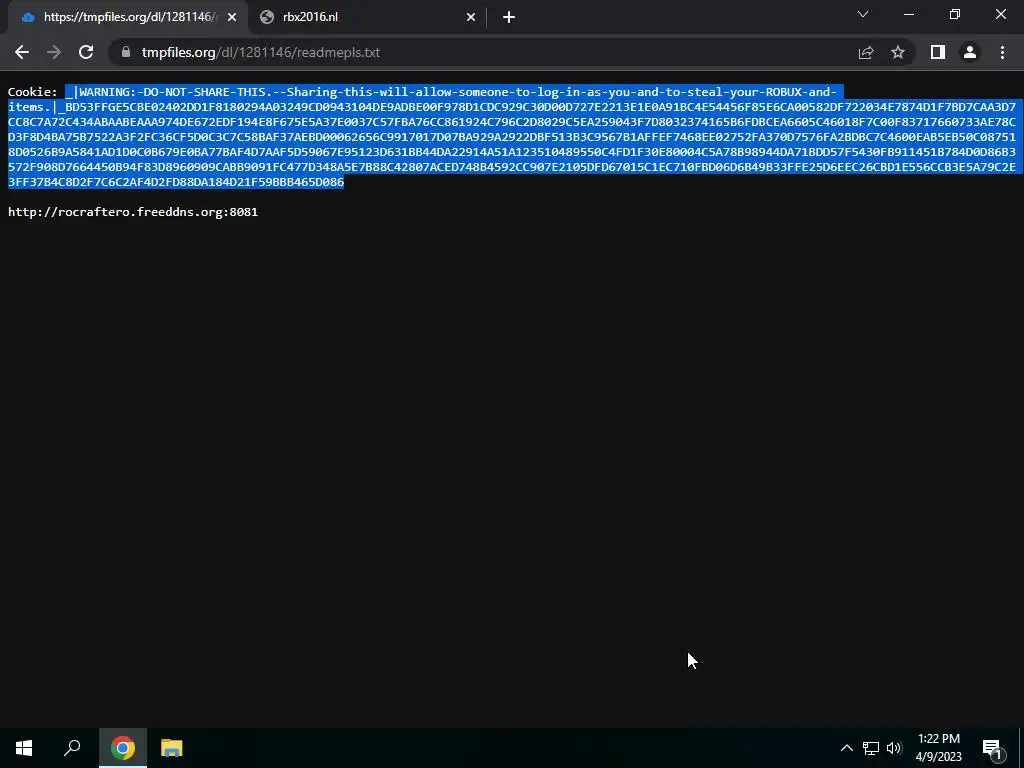View site information via lock icon
The image size is (1024, 768).
pos(126,52)
